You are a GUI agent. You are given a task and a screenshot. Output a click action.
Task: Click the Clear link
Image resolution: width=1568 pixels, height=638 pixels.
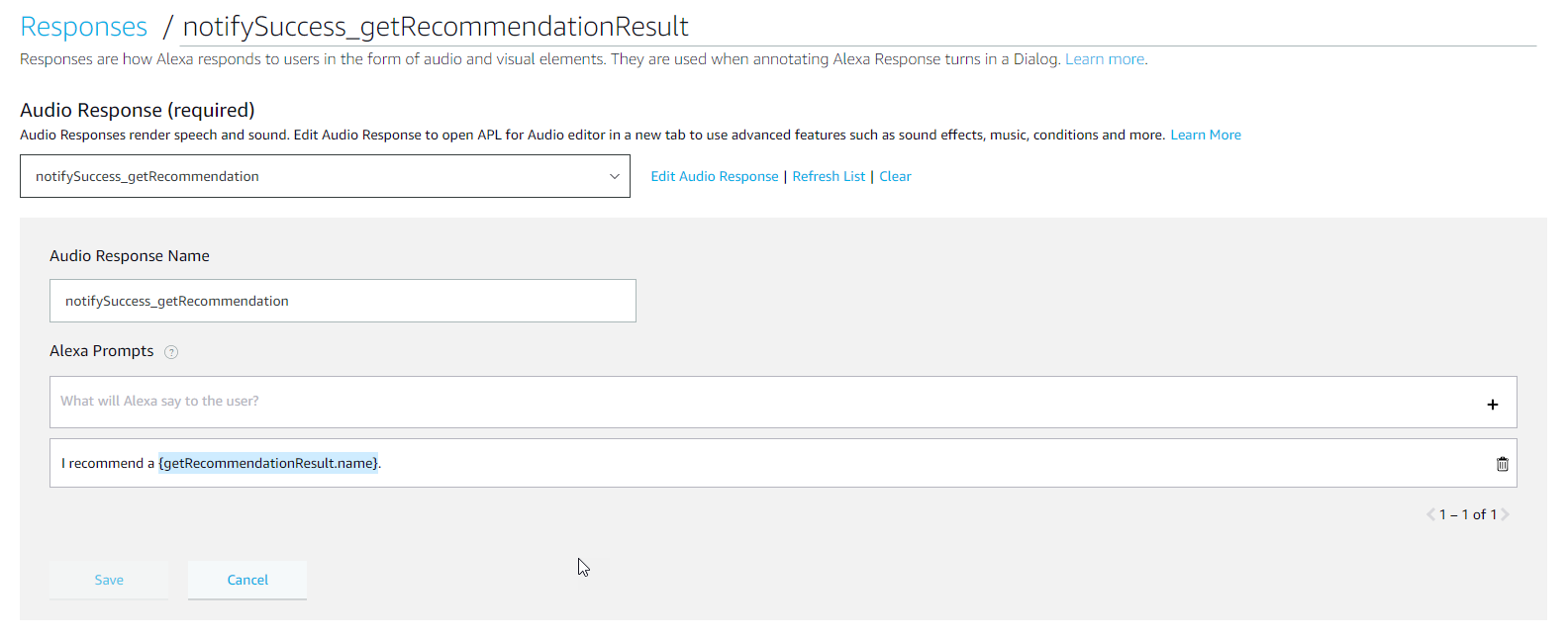click(x=895, y=177)
